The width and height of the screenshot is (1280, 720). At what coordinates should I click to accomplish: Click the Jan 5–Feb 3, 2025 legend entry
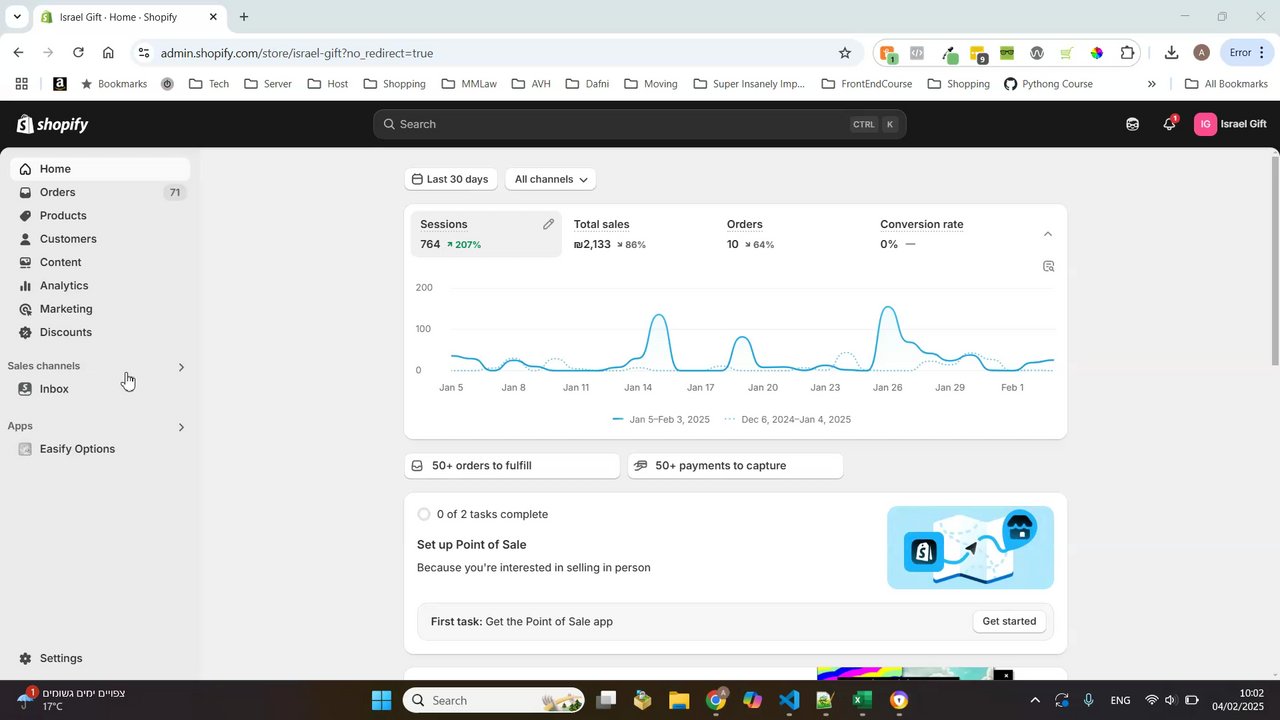(x=661, y=419)
